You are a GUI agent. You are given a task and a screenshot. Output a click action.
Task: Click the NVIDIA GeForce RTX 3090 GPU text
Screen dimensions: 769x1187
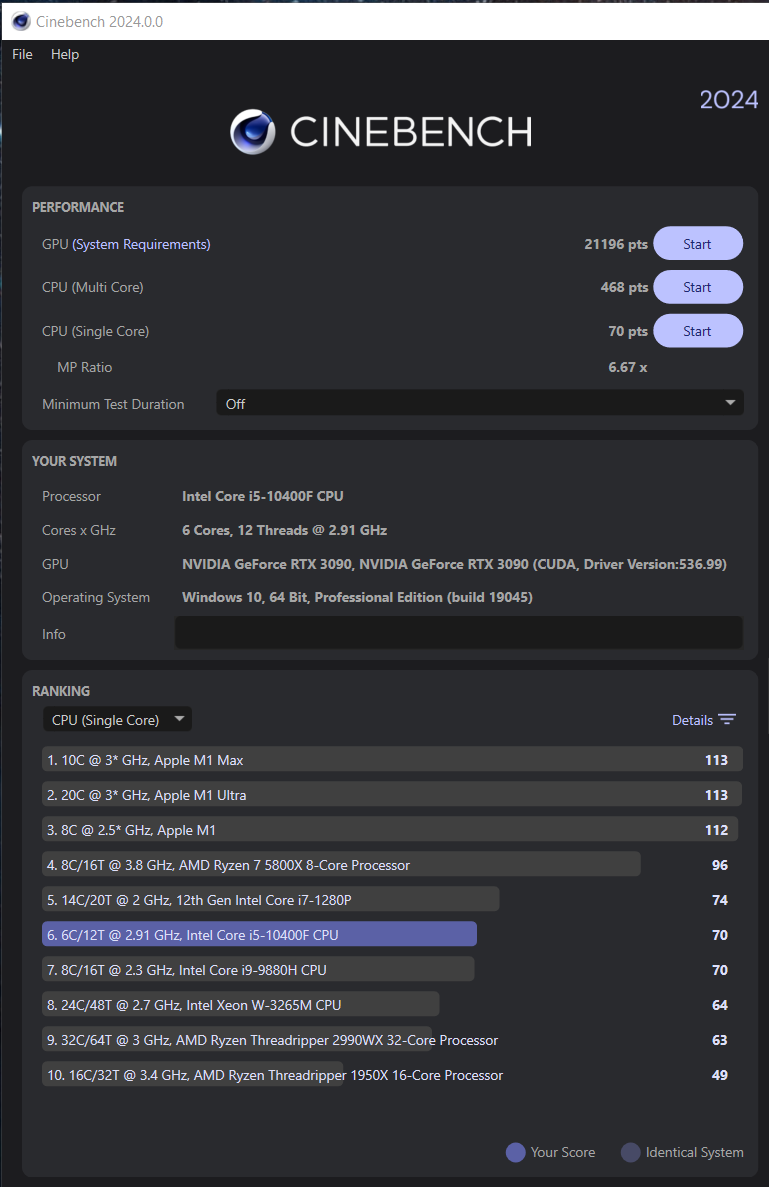(454, 564)
